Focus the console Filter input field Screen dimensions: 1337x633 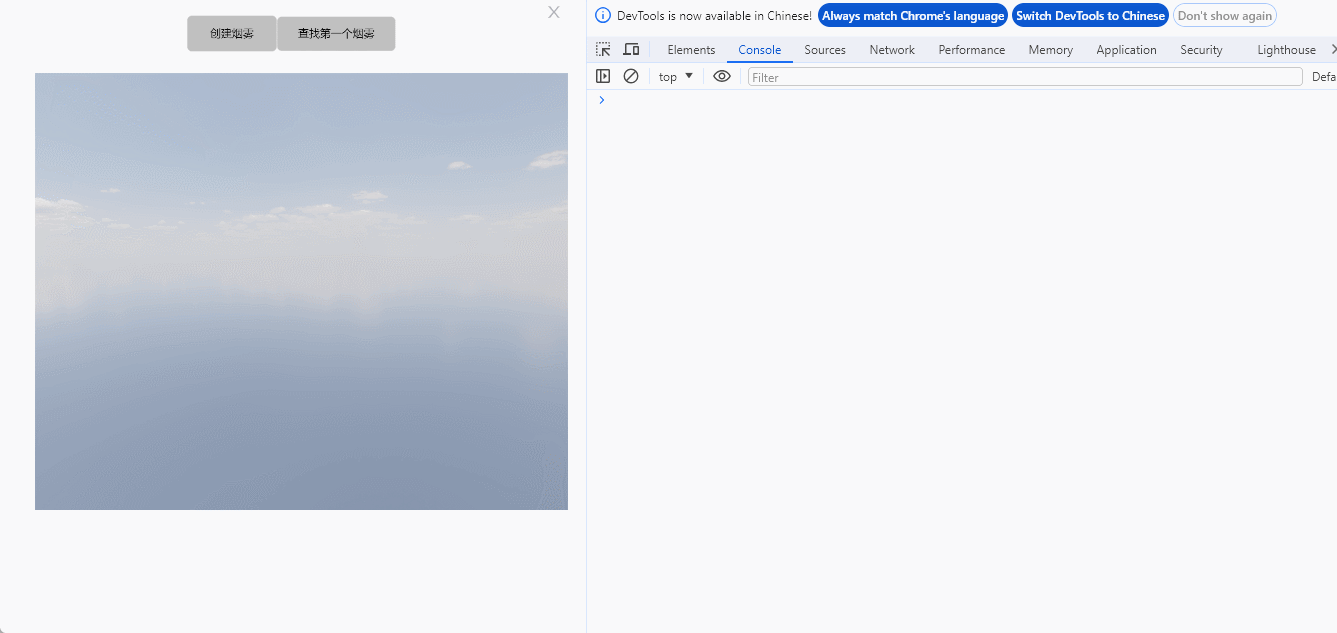point(1024,77)
